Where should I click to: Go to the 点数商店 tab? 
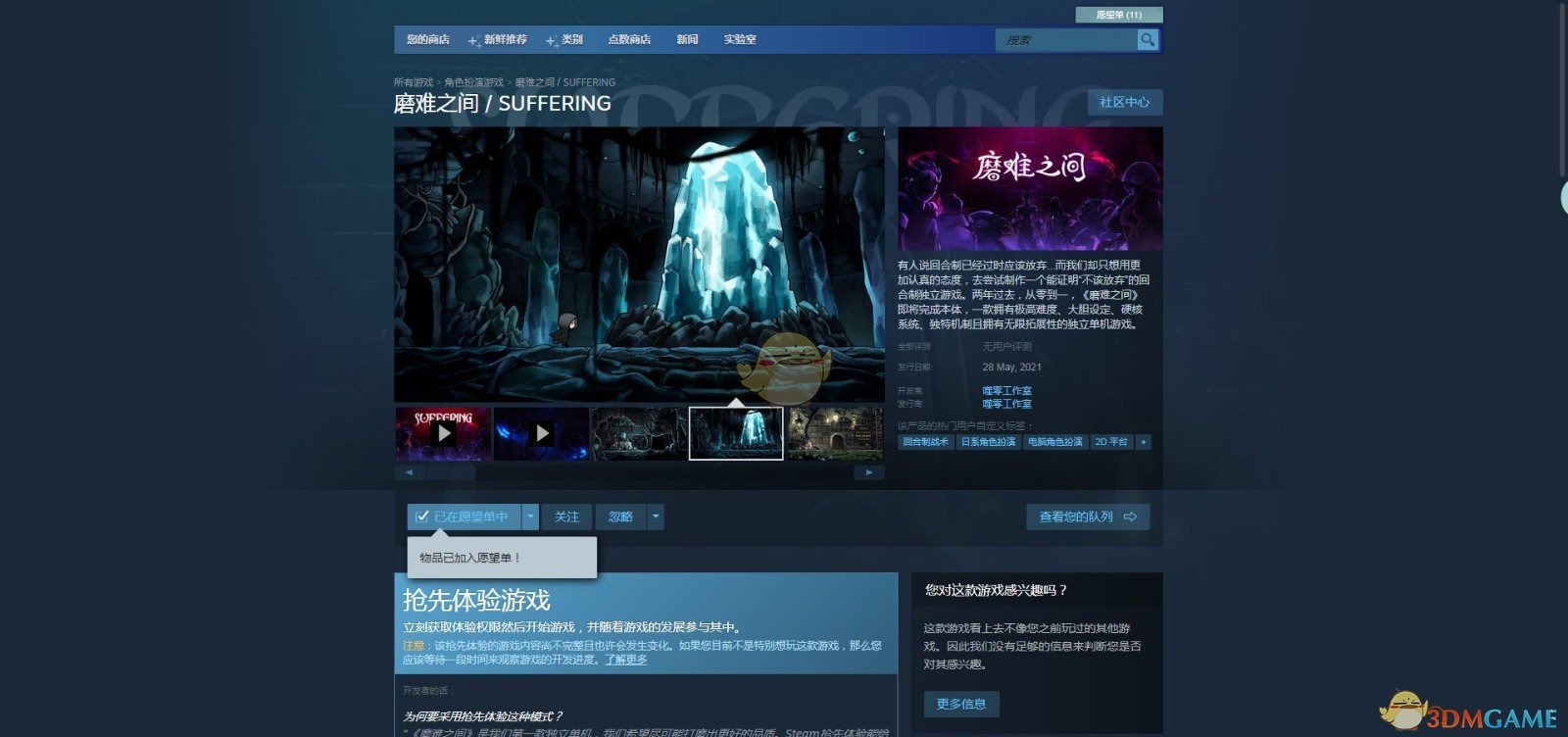pyautogui.click(x=629, y=39)
